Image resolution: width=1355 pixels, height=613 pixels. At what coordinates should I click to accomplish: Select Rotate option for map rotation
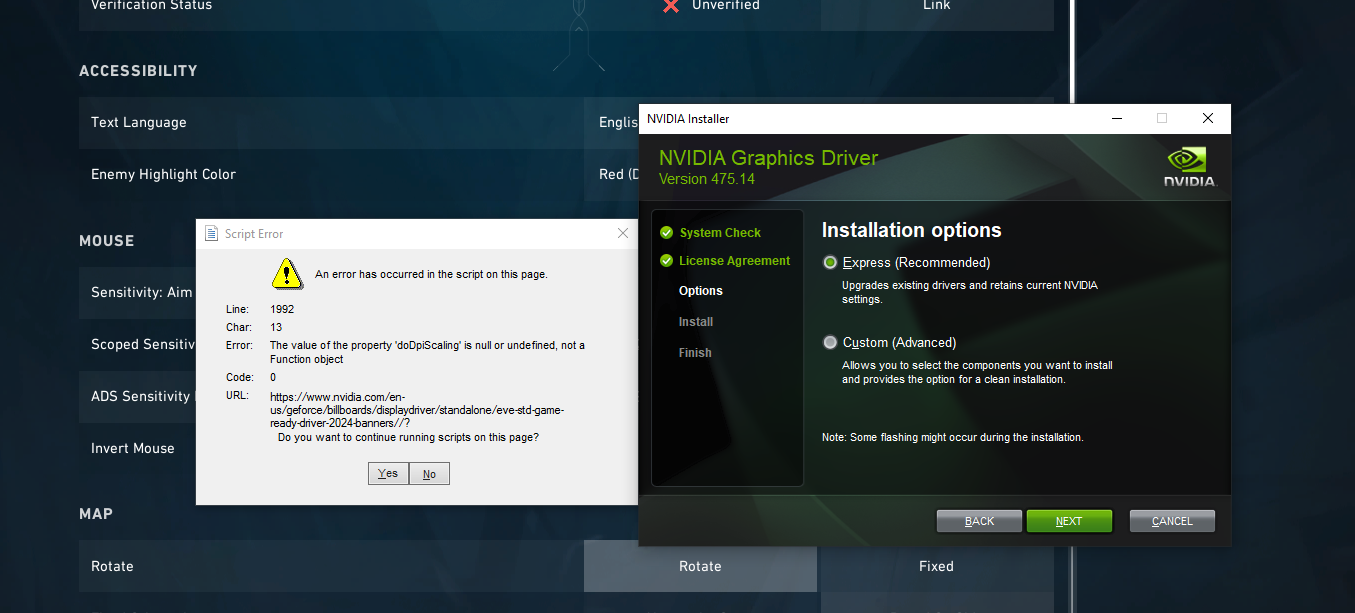(x=700, y=566)
